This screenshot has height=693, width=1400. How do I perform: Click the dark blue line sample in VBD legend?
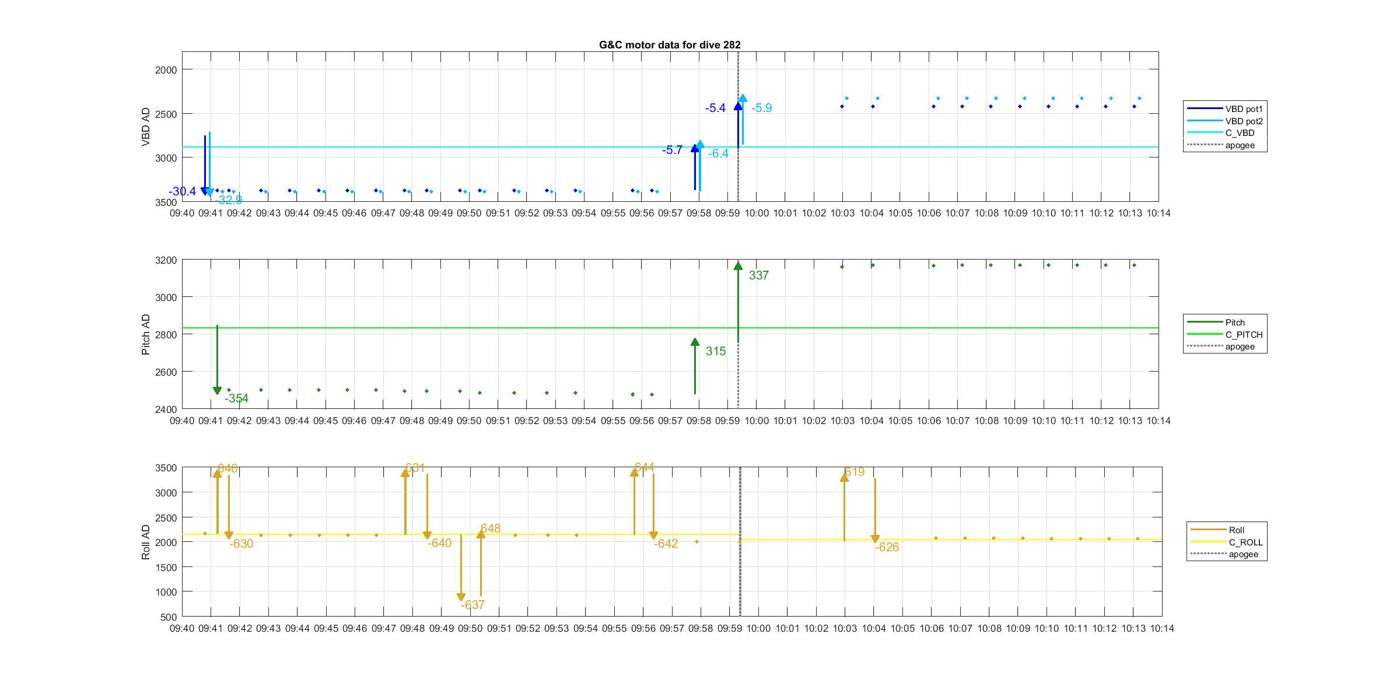click(x=1204, y=108)
